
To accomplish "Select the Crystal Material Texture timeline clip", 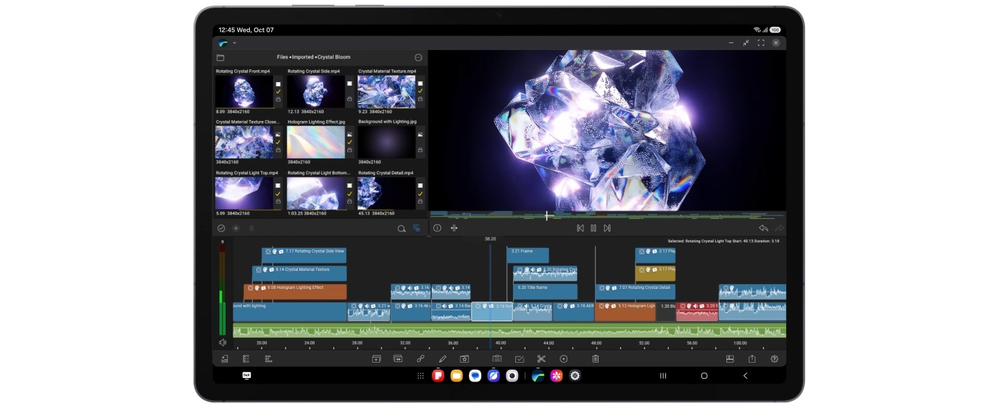I will point(300,274).
